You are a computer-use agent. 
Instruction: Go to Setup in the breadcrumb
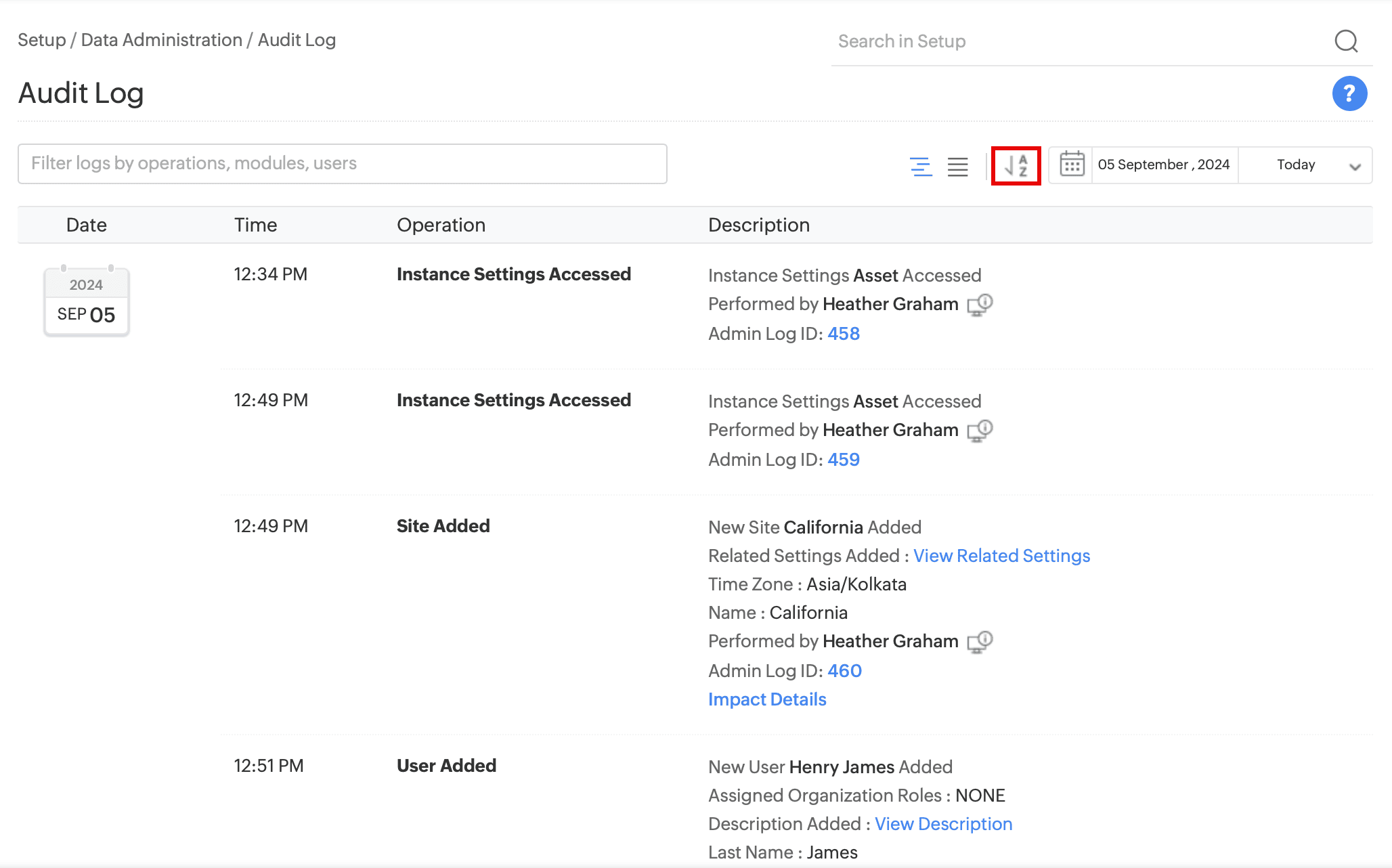(x=41, y=40)
